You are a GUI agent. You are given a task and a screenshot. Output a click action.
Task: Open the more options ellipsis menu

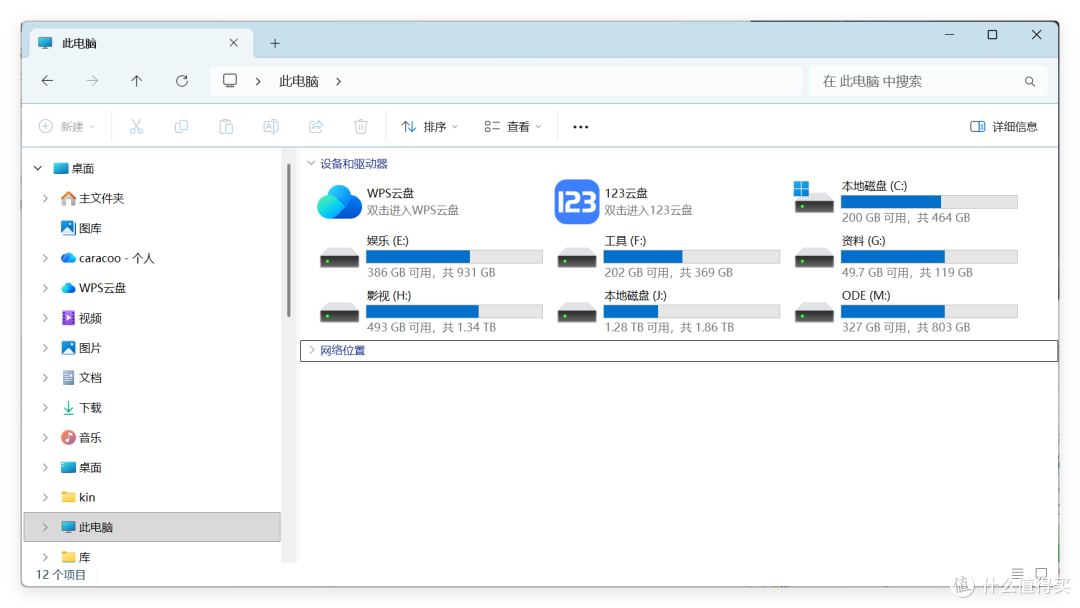tap(581, 127)
